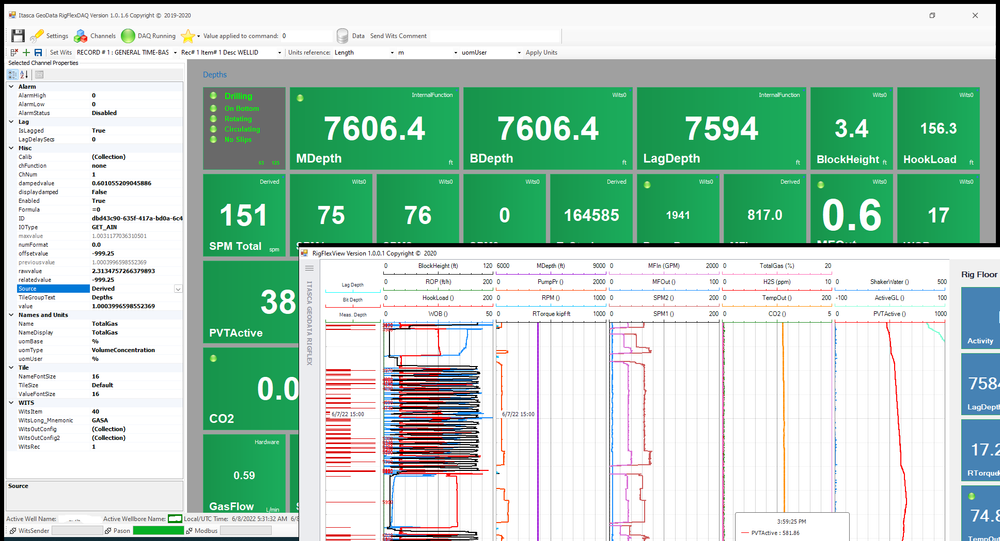Click the Depths group heading

(x=214, y=75)
